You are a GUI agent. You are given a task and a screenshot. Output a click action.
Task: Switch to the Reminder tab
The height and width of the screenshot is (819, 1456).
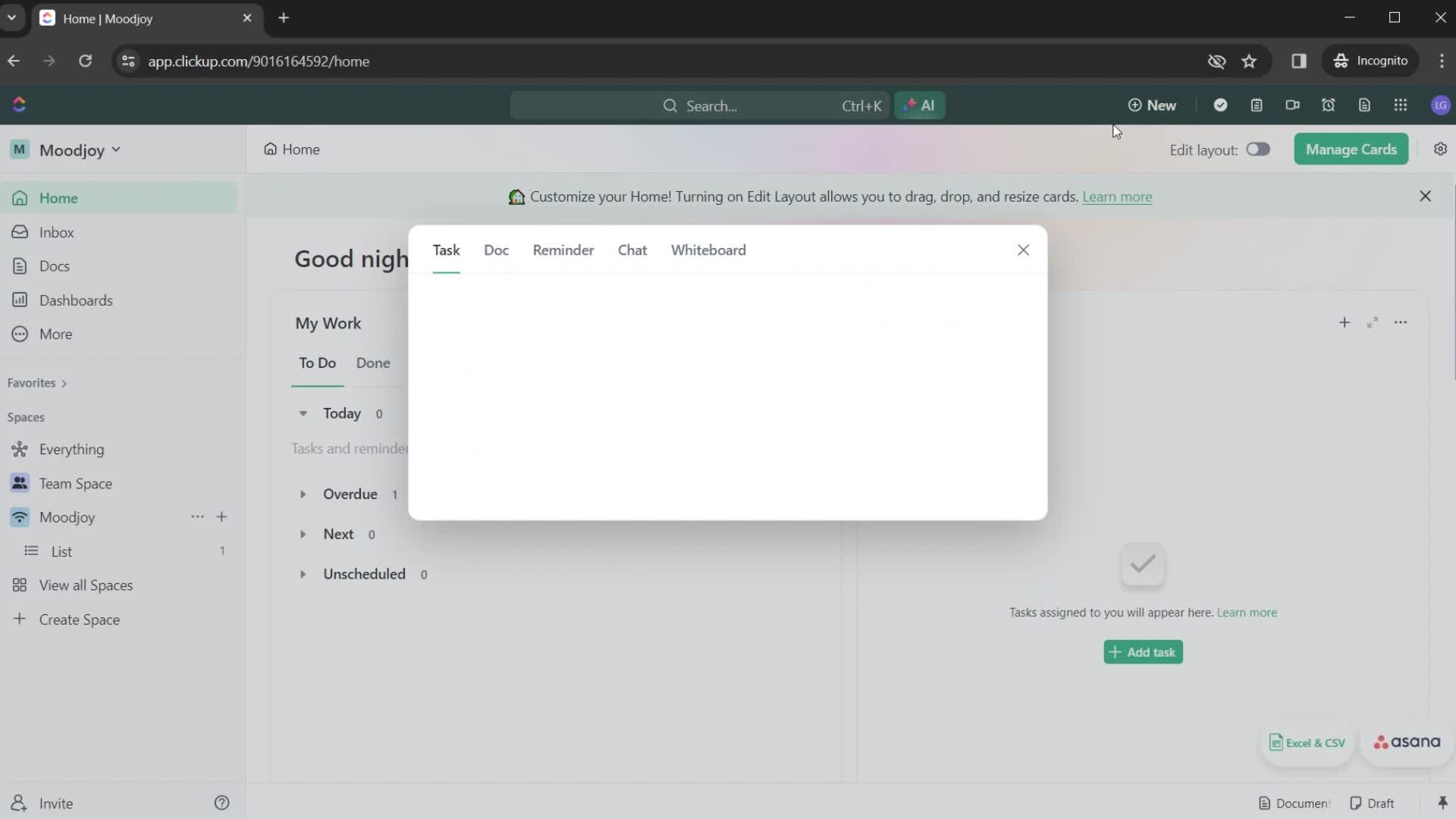point(563,250)
